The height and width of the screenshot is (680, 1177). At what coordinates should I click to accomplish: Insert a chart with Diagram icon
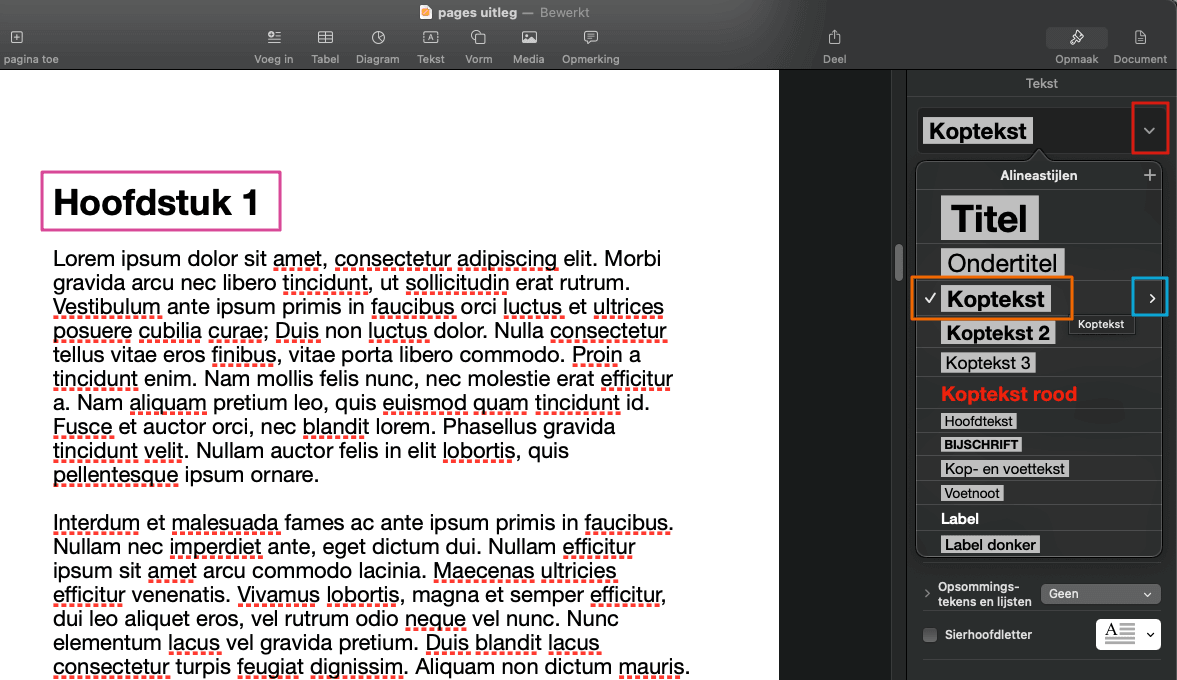click(x=378, y=37)
